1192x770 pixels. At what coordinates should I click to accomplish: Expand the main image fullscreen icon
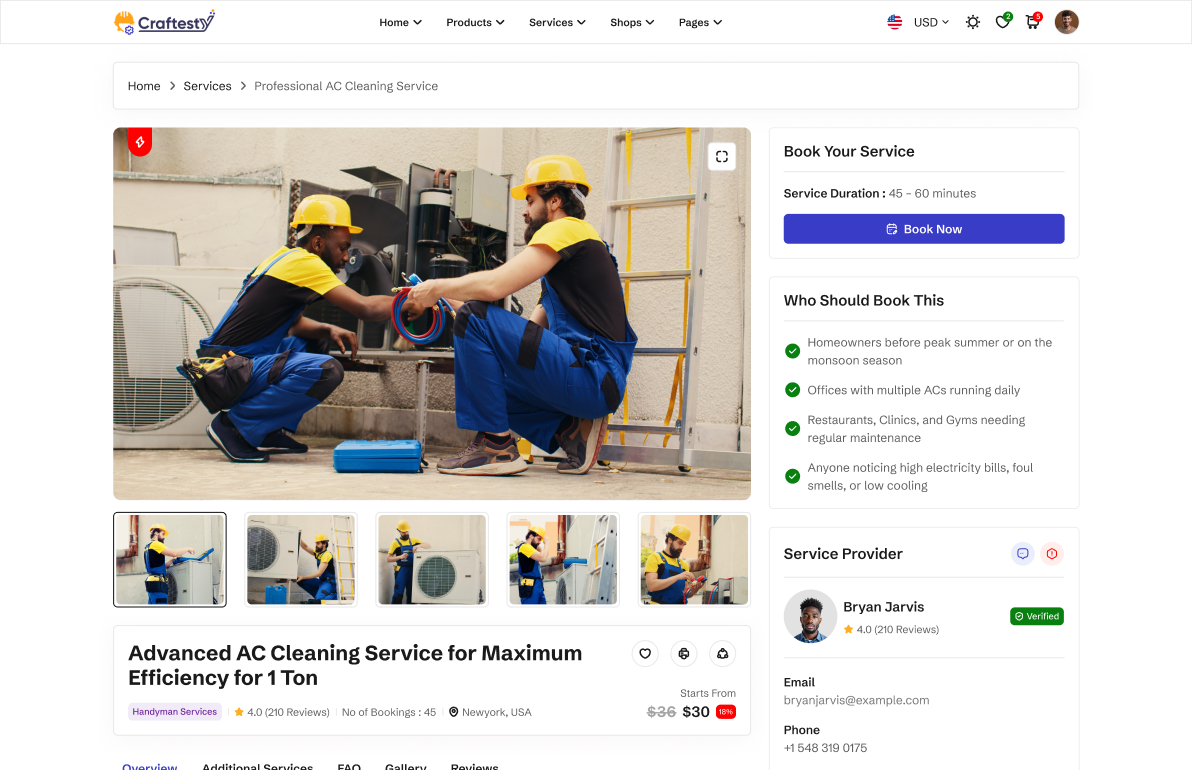point(721,157)
